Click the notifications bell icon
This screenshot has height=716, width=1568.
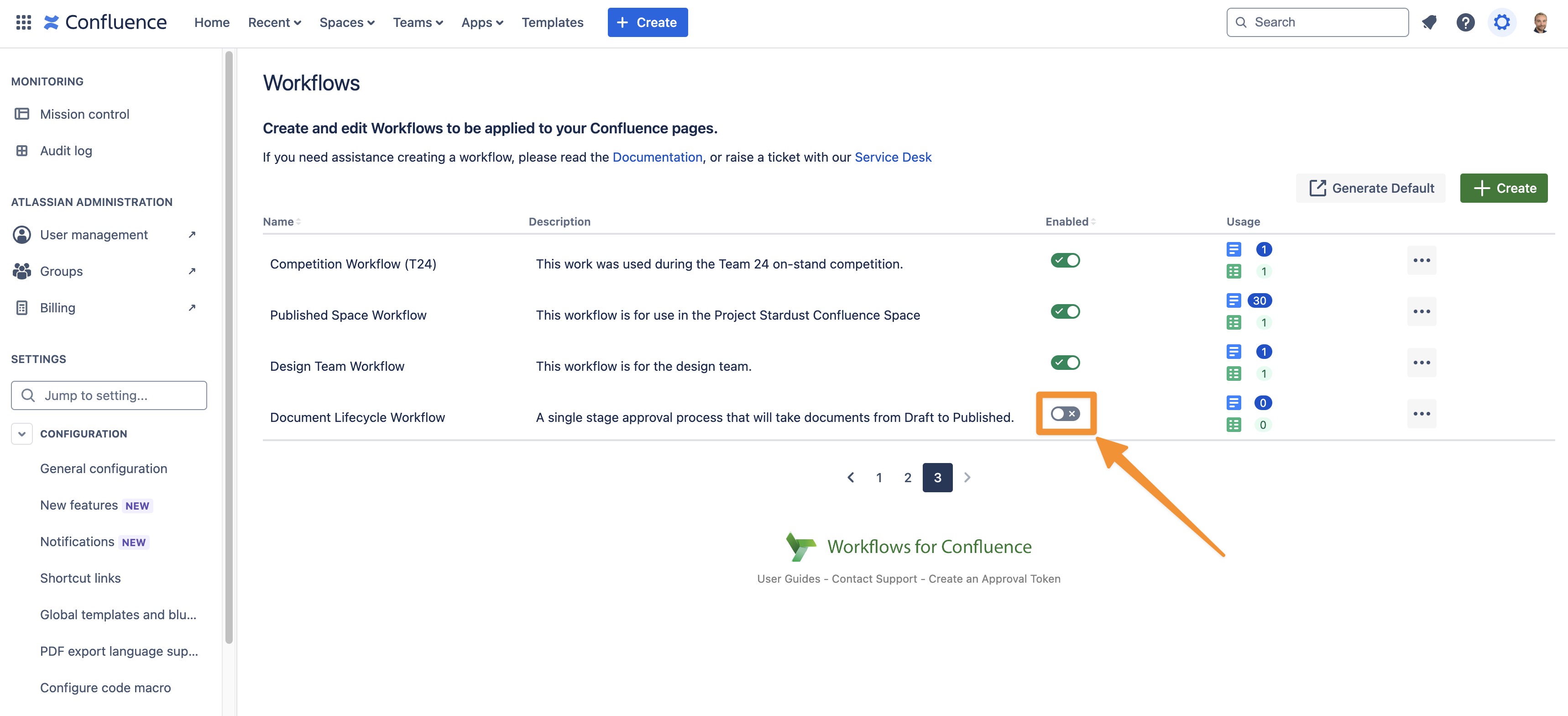point(1429,22)
